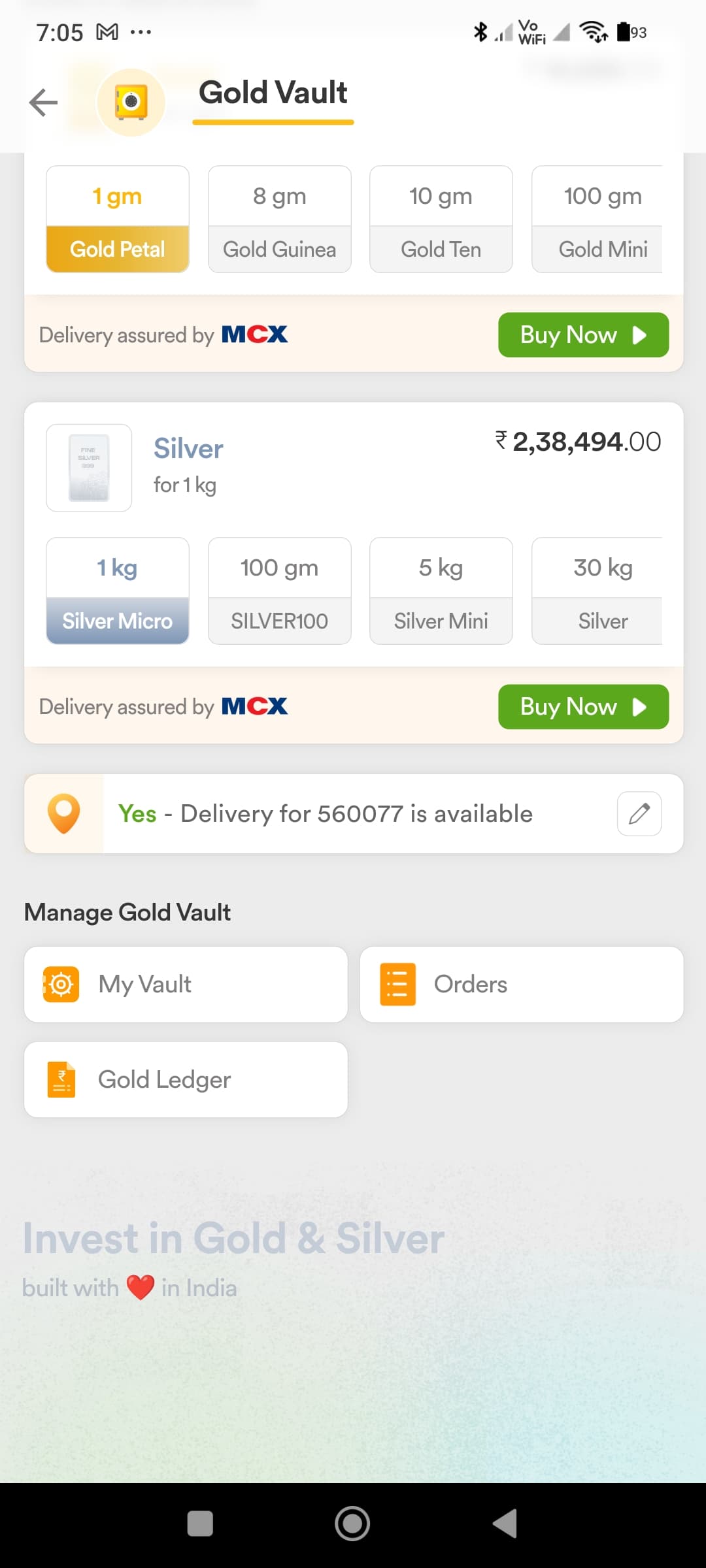Viewport: 706px width, 1568px height.
Task: Tap the pencil edit pincode icon
Action: (639, 813)
